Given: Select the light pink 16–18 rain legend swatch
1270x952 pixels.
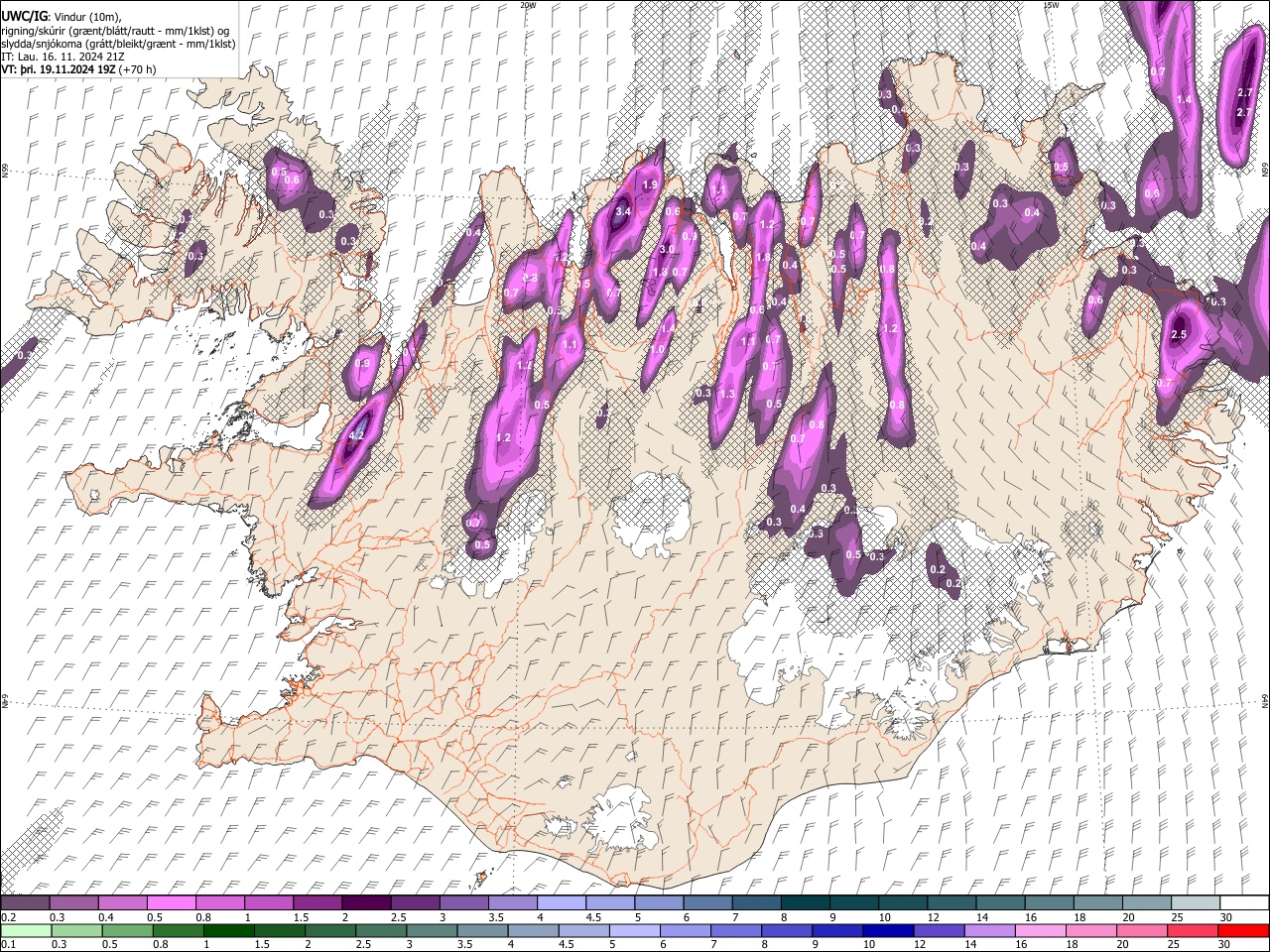Looking at the screenshot, I should click(x=1041, y=930).
